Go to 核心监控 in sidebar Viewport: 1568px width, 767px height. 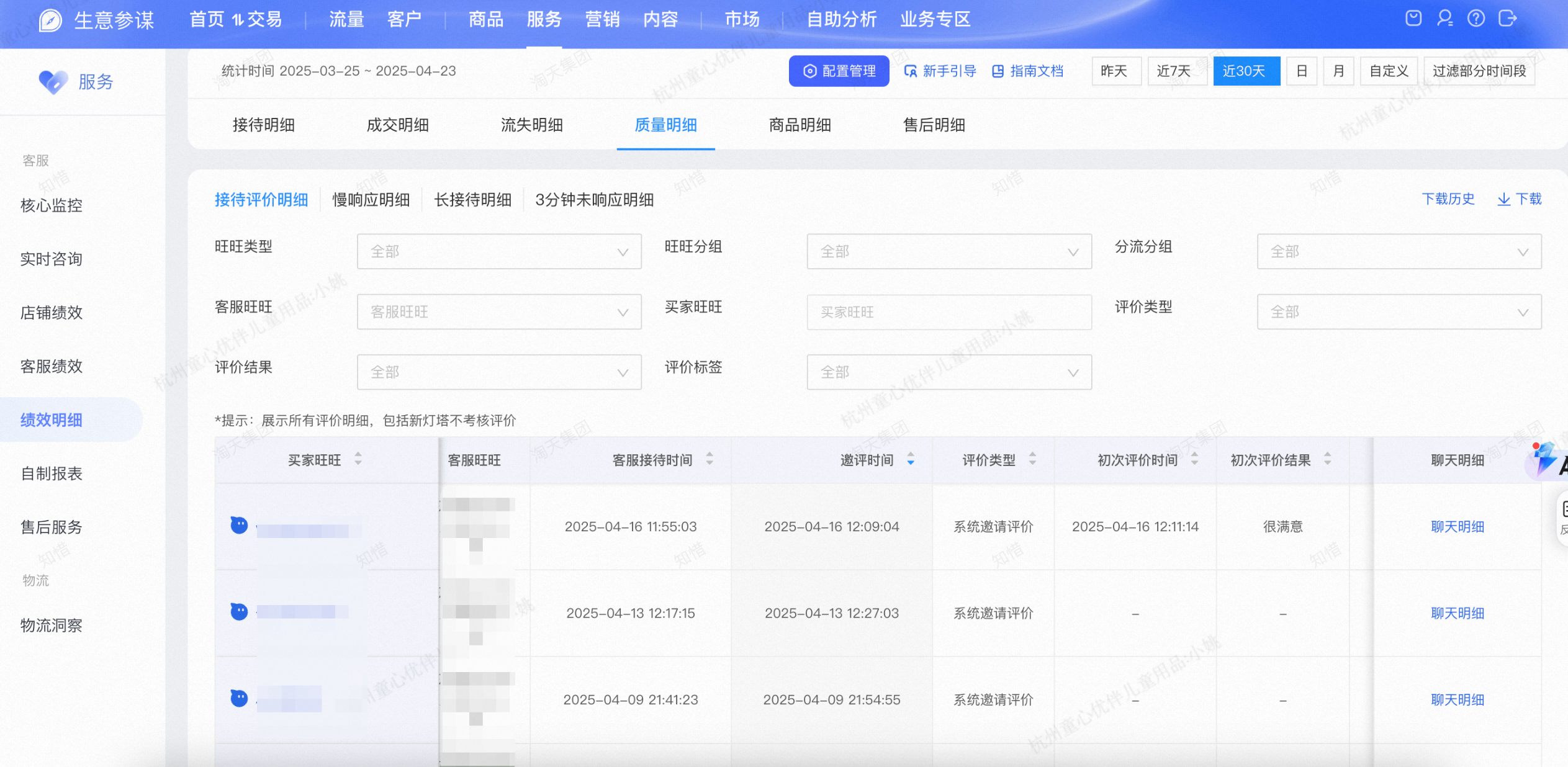(x=52, y=205)
